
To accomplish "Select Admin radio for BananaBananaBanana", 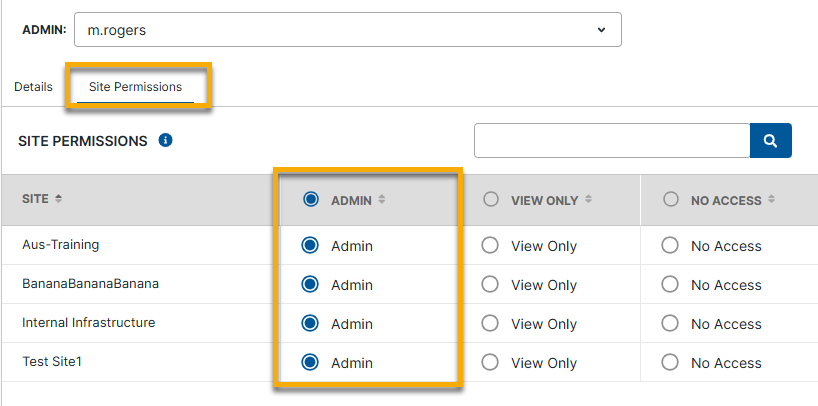I will pos(311,285).
